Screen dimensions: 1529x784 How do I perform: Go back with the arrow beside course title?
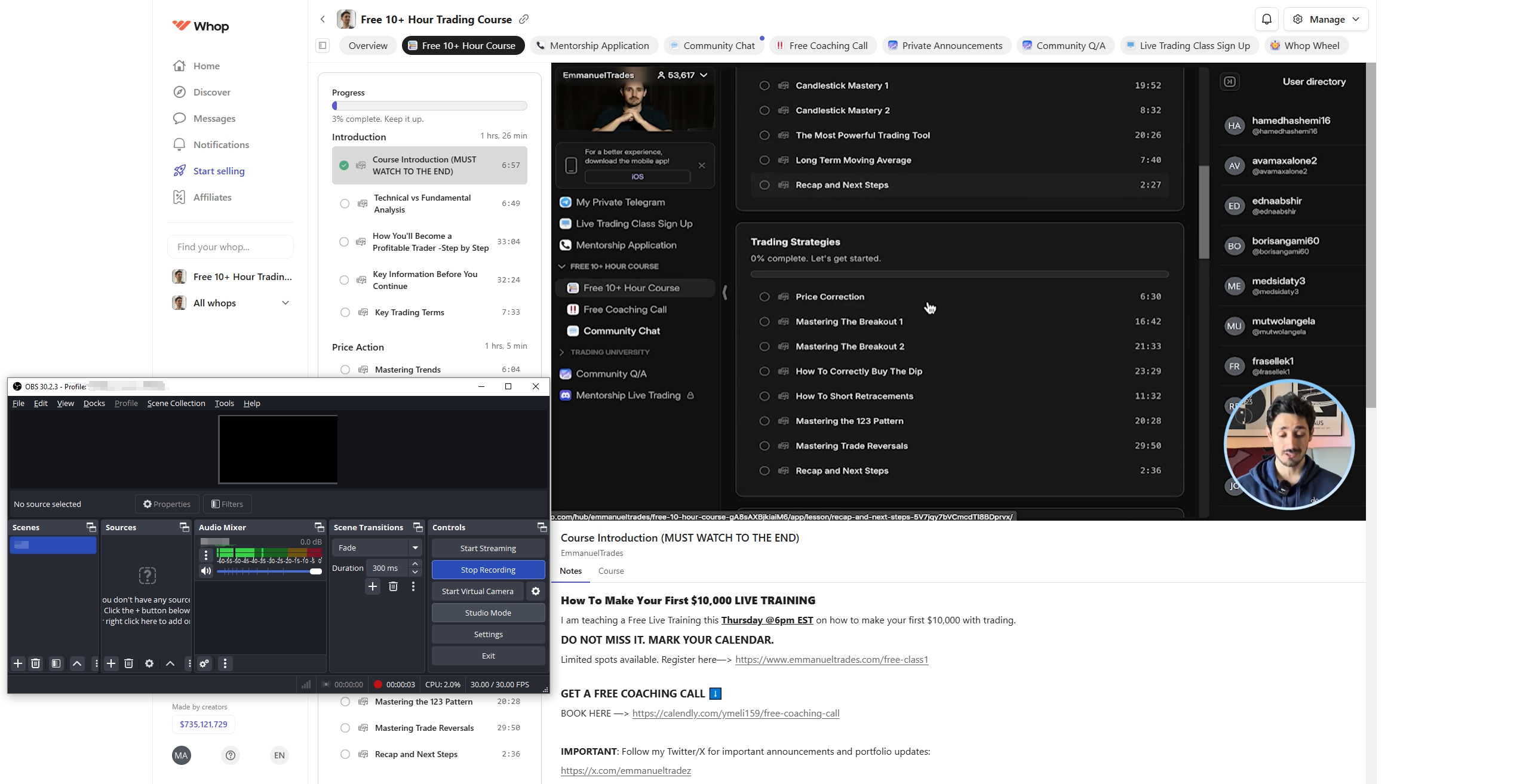(x=323, y=19)
